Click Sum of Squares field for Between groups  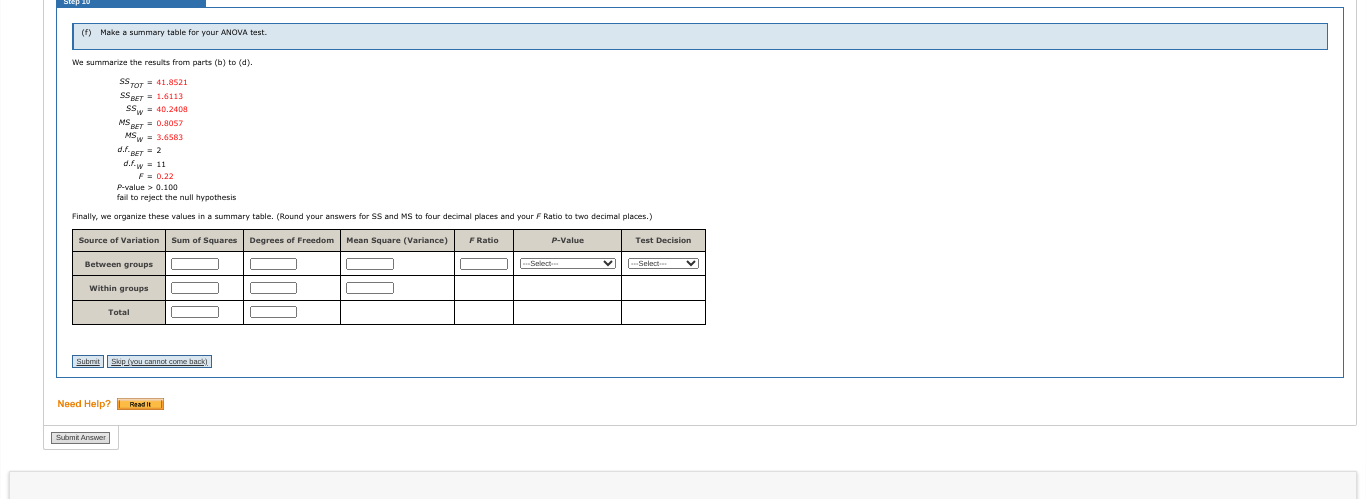point(195,264)
